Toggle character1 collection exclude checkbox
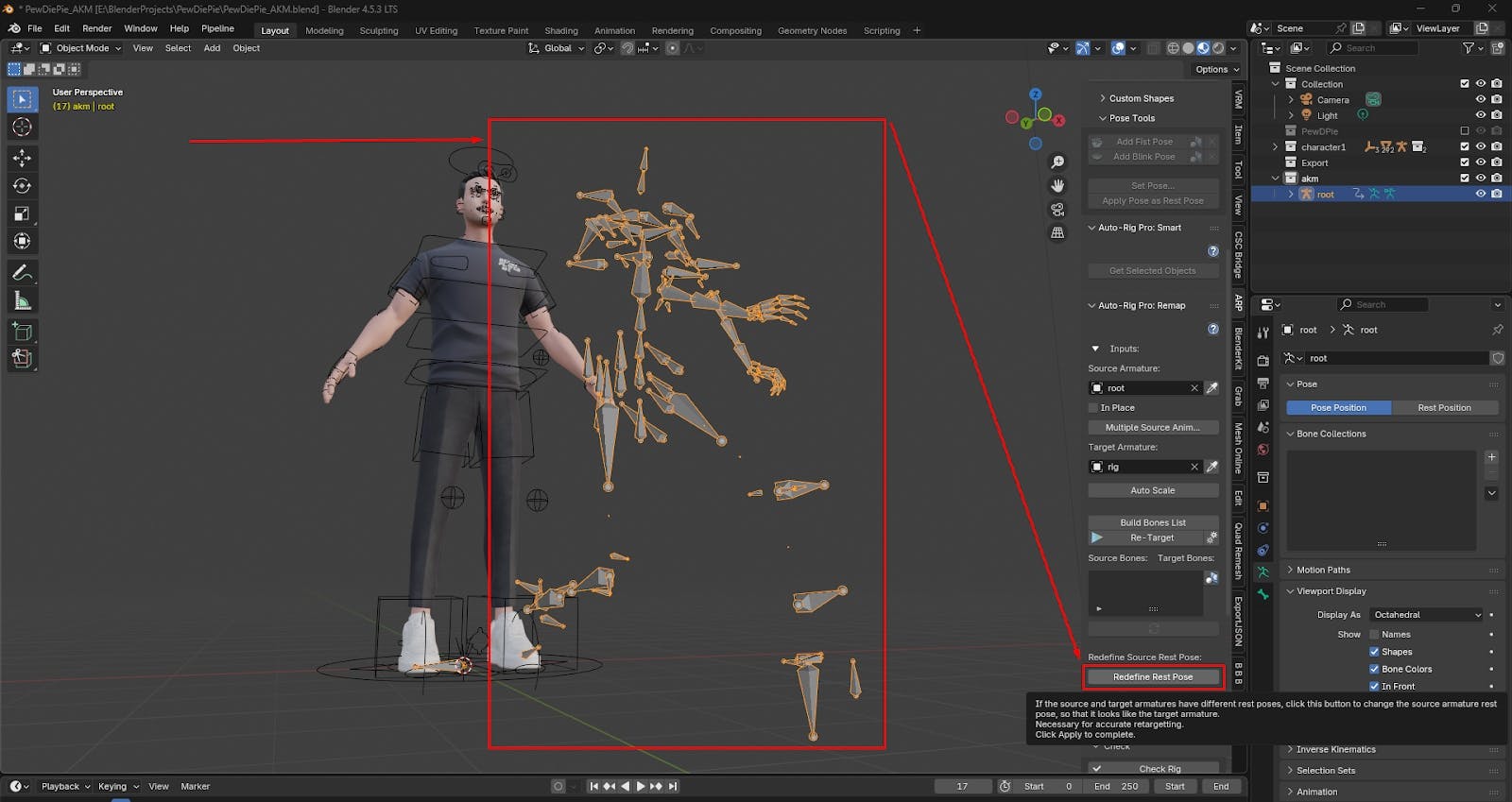The width and height of the screenshot is (1512, 802). tap(1465, 146)
